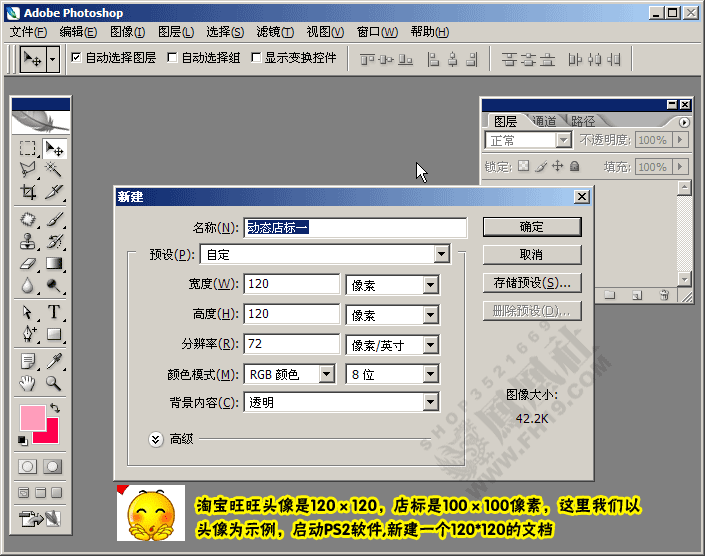Expand the 高级 advanced section
This screenshot has width=705, height=556.
tap(156, 439)
